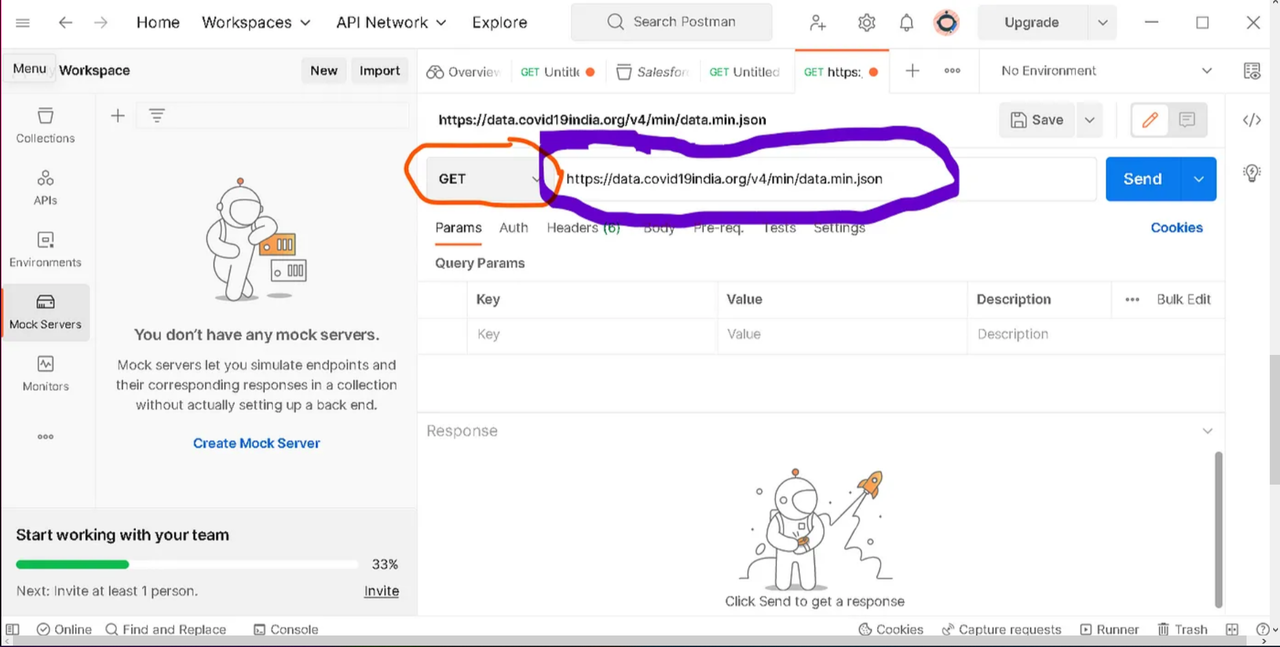Click Bulk Edit

click(x=1184, y=299)
